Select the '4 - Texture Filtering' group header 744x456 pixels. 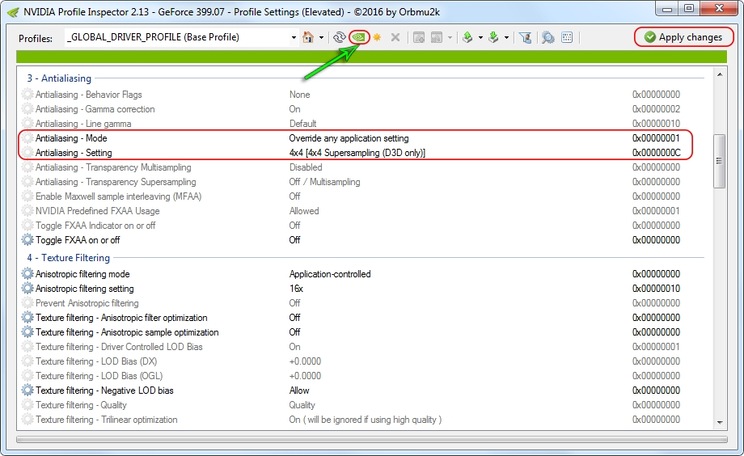tap(68, 258)
